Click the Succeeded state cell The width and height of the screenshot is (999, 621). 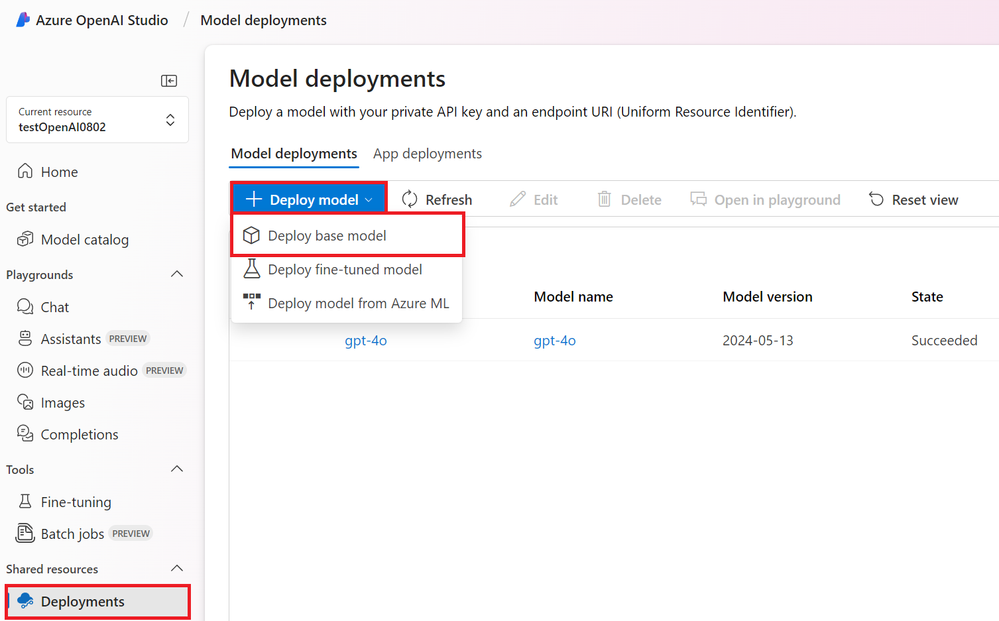tap(944, 340)
